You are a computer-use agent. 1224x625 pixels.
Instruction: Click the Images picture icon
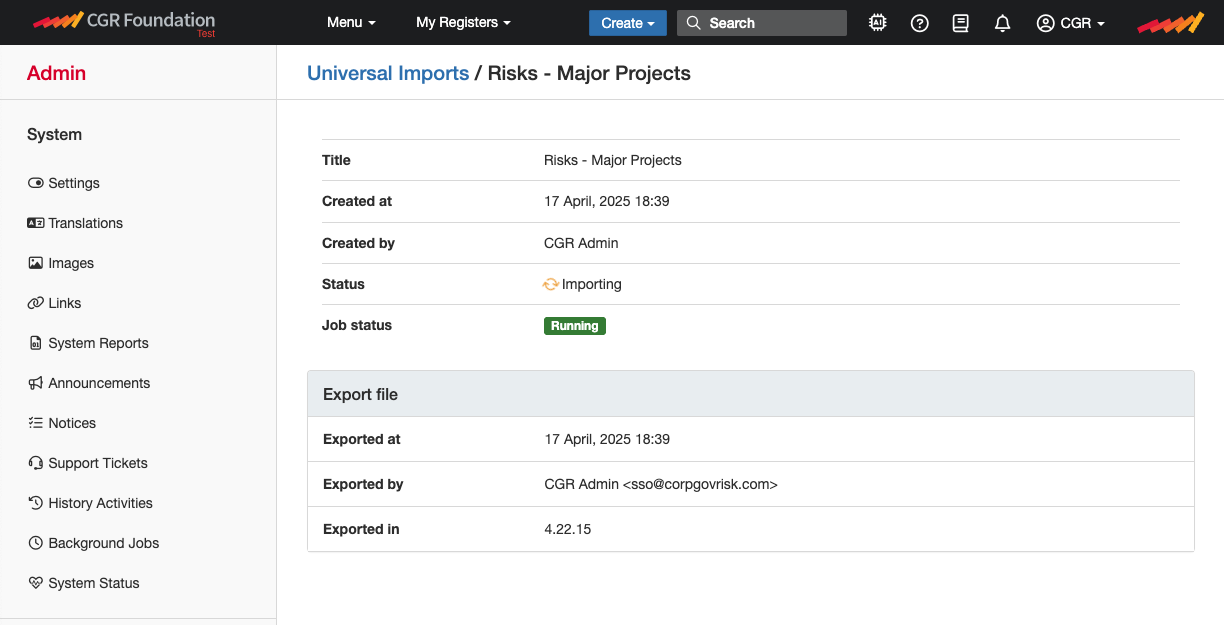[x=36, y=263]
